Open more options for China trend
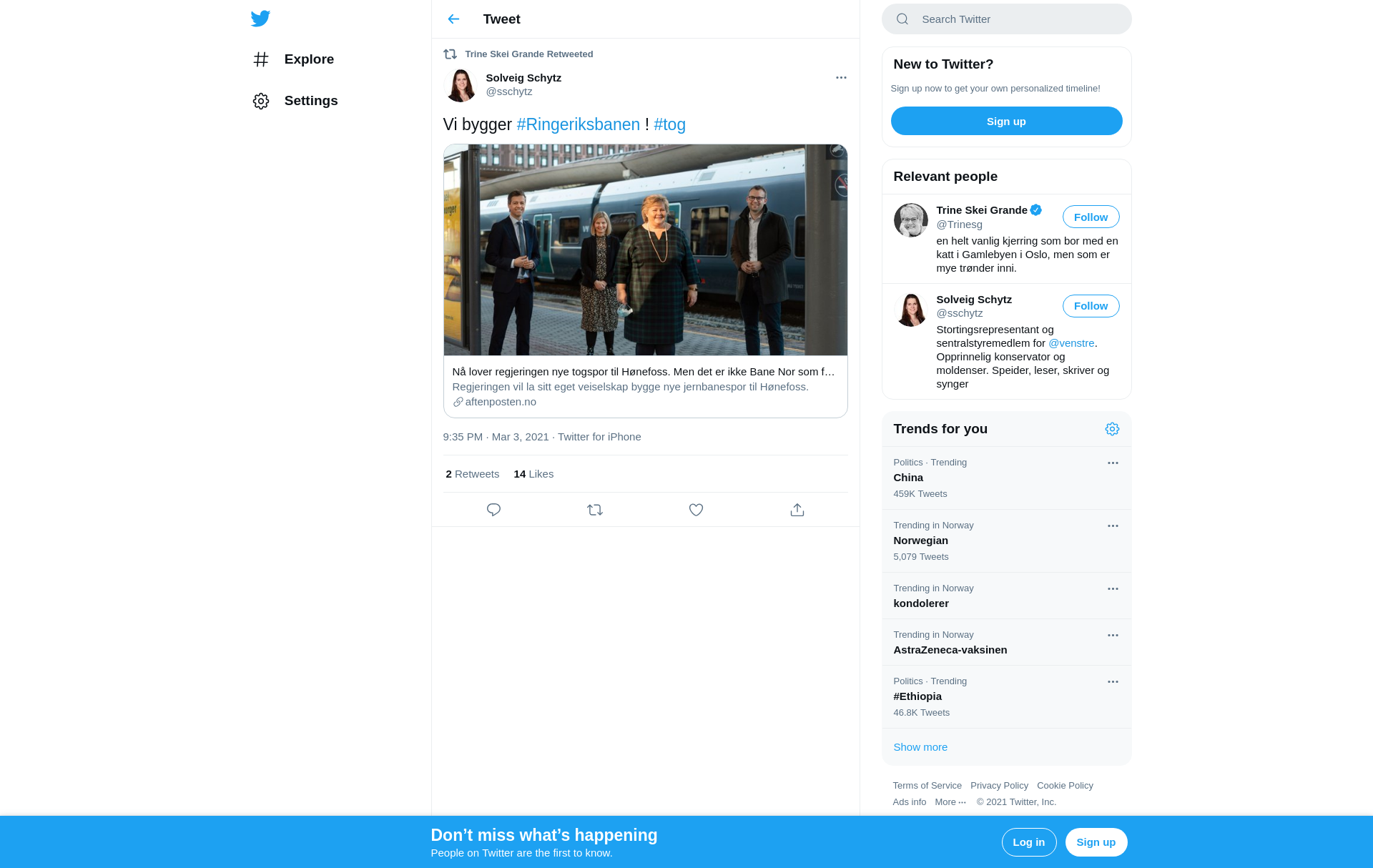1373x868 pixels. coord(1113,463)
